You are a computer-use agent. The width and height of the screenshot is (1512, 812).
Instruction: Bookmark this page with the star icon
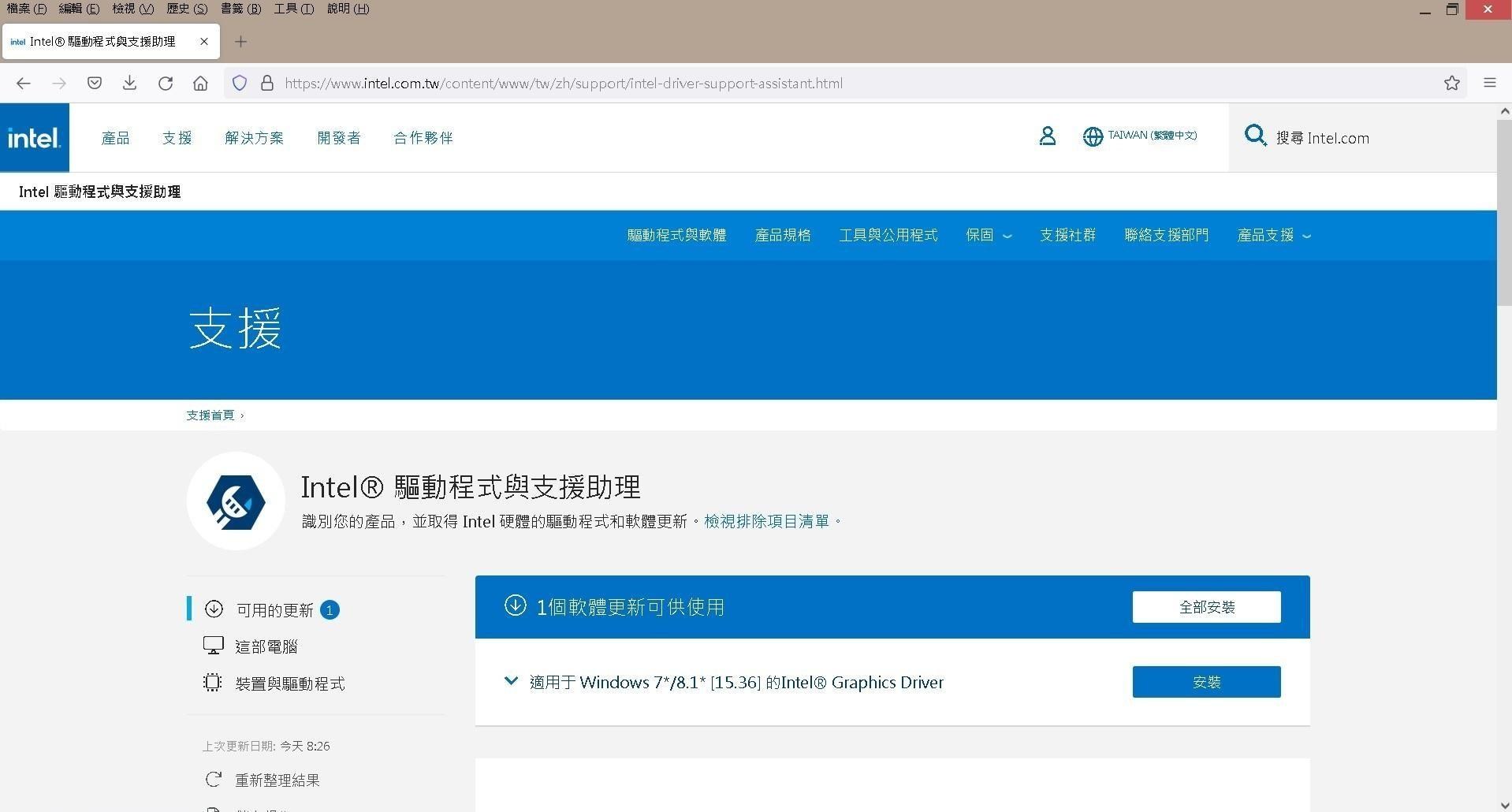click(x=1451, y=83)
